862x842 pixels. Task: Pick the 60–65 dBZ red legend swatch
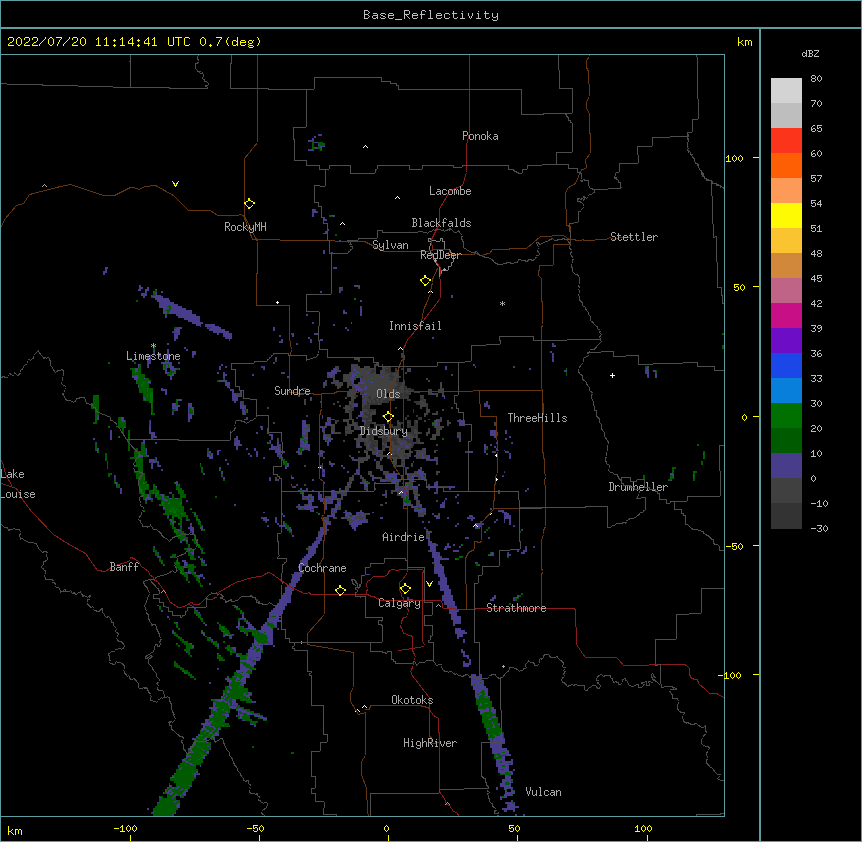786,141
